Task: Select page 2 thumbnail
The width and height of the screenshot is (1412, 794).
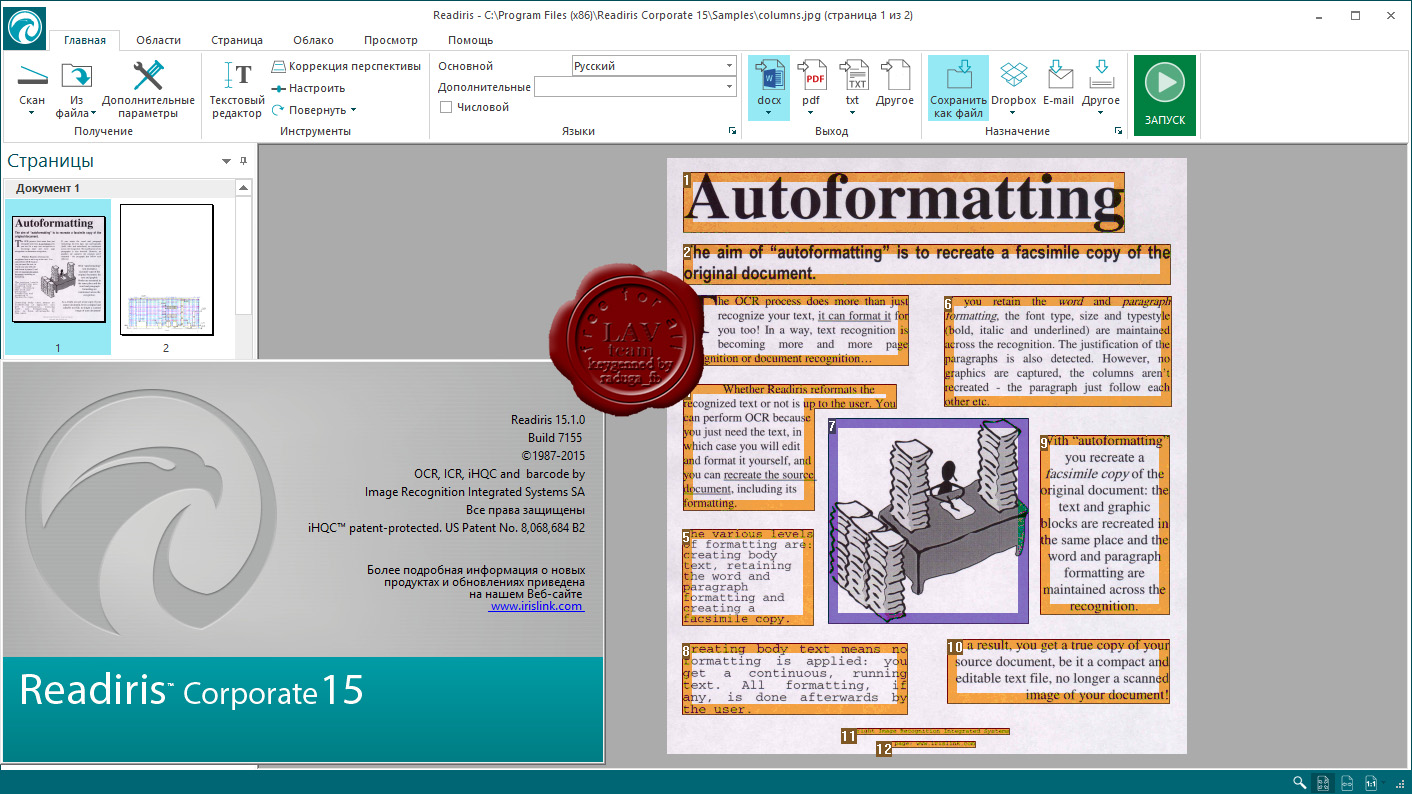Action: pos(166,269)
